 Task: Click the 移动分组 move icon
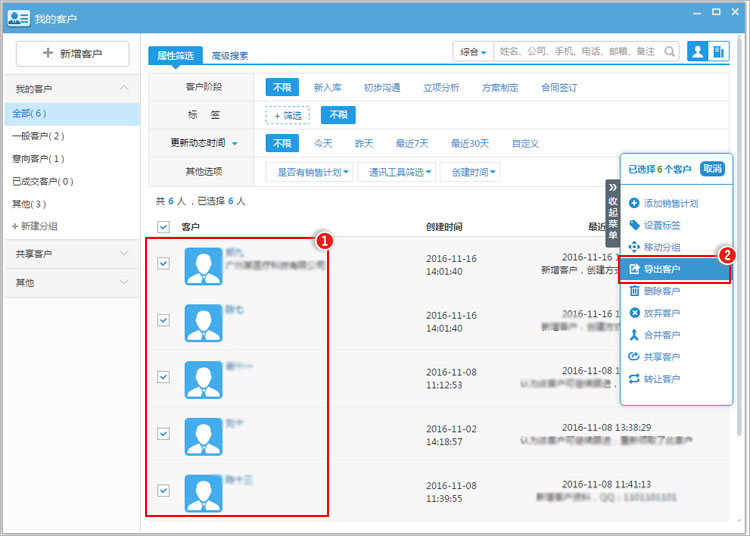pos(634,247)
